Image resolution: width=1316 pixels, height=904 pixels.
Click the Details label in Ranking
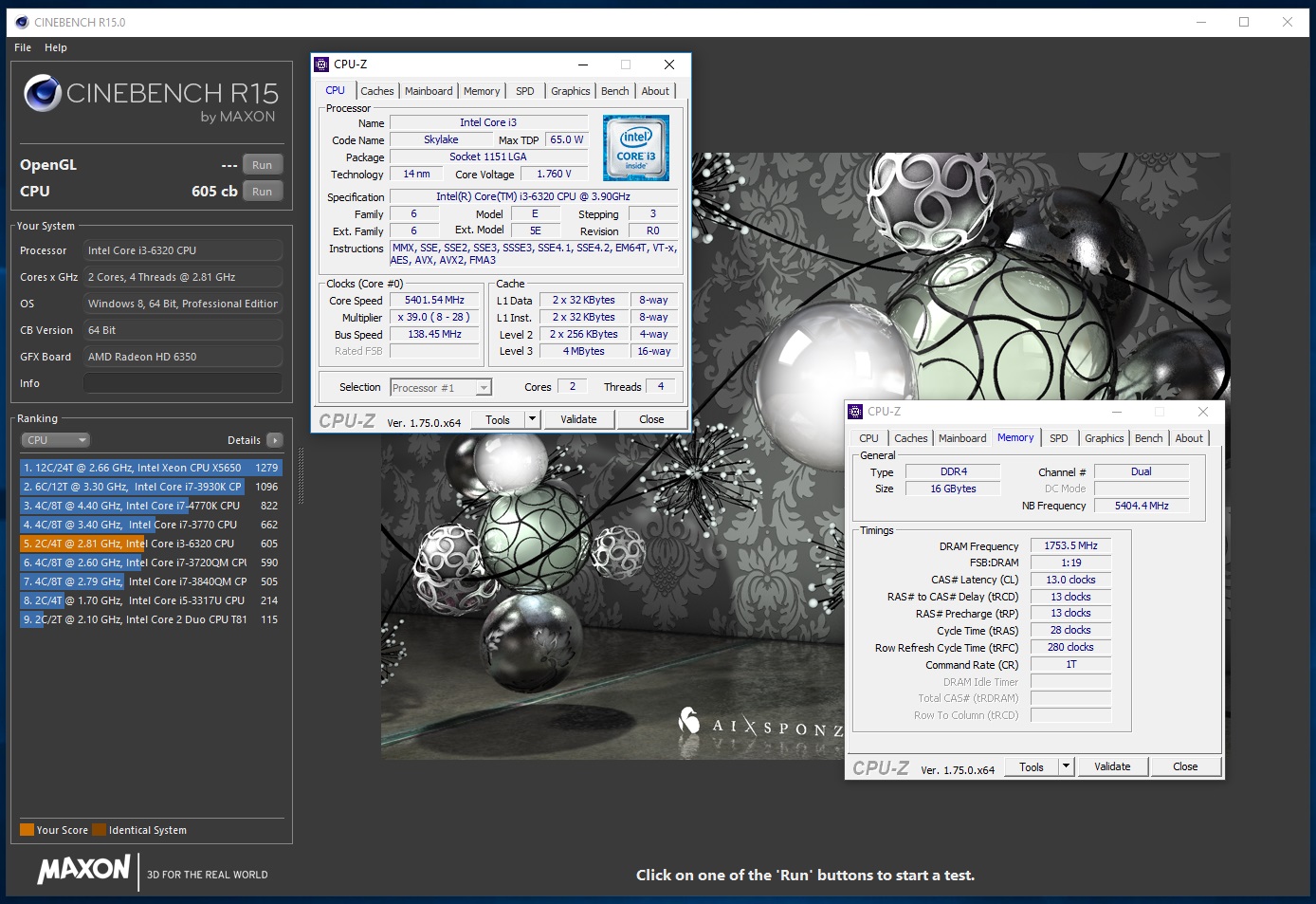coord(244,440)
